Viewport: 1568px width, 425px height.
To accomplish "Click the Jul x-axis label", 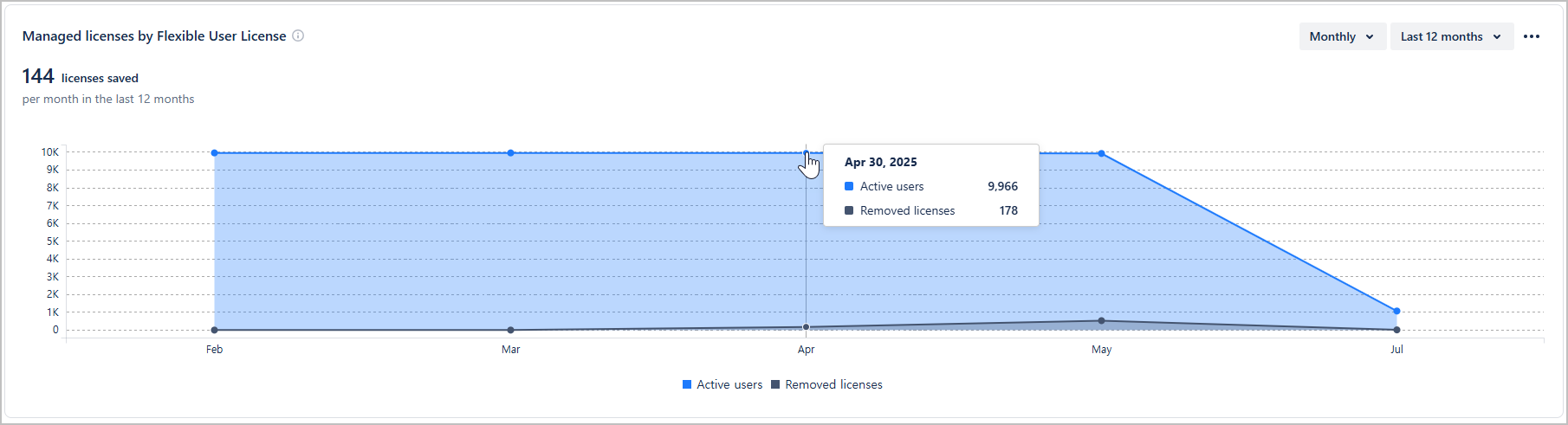I will [1396, 350].
